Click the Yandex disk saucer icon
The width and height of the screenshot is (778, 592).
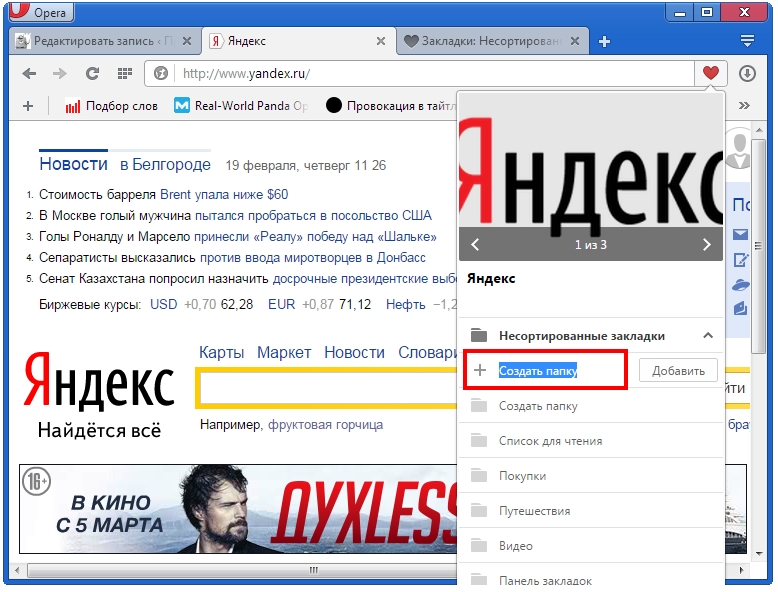[x=740, y=285]
